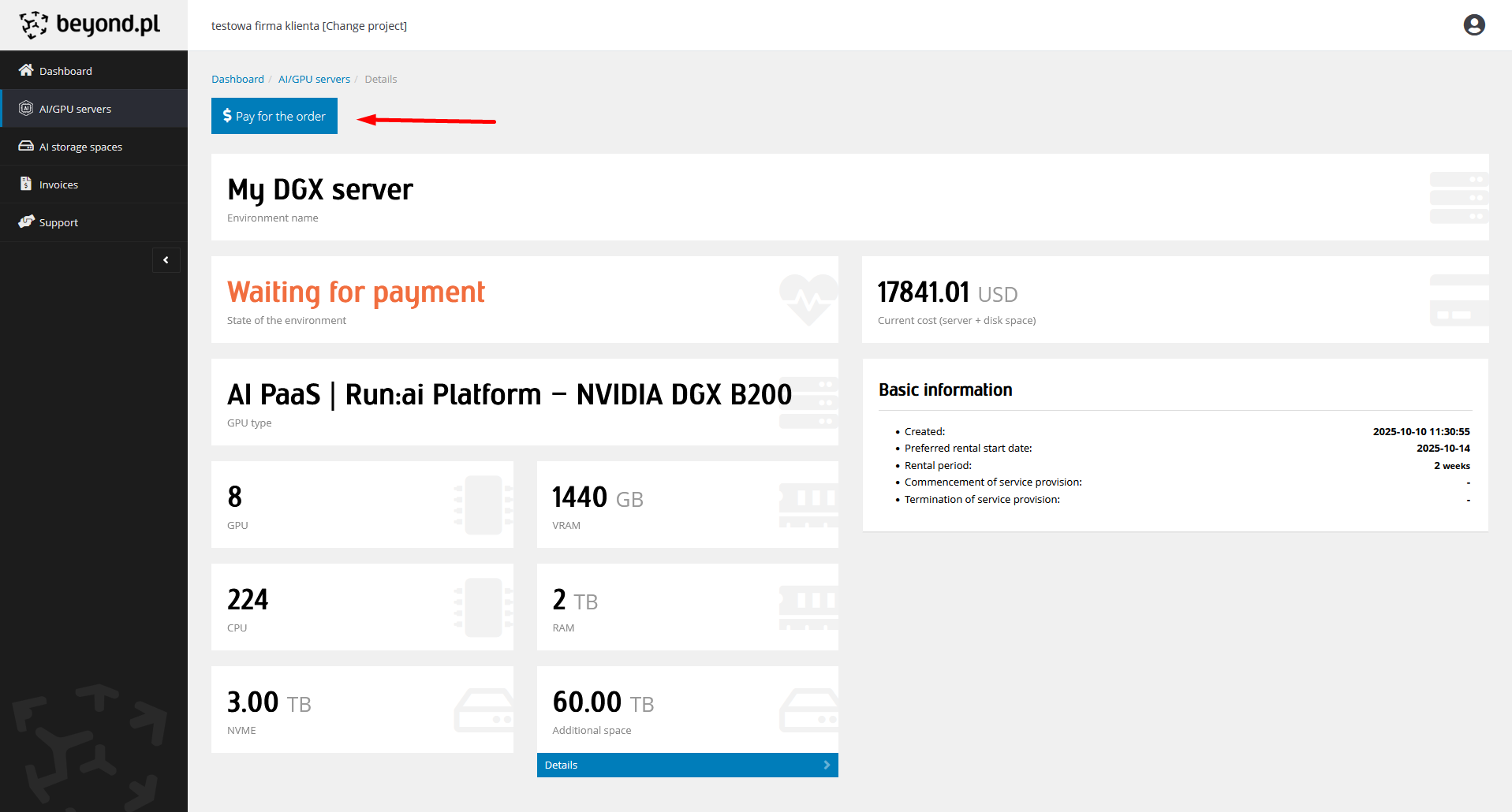Viewport: 1512px width, 812px height.
Task: Click the Waiting for payment status
Action: point(356,292)
